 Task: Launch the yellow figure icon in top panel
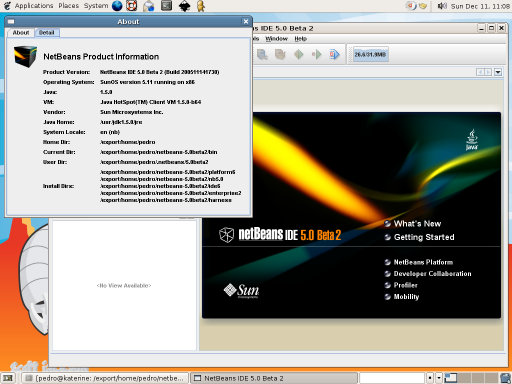tap(200, 6)
